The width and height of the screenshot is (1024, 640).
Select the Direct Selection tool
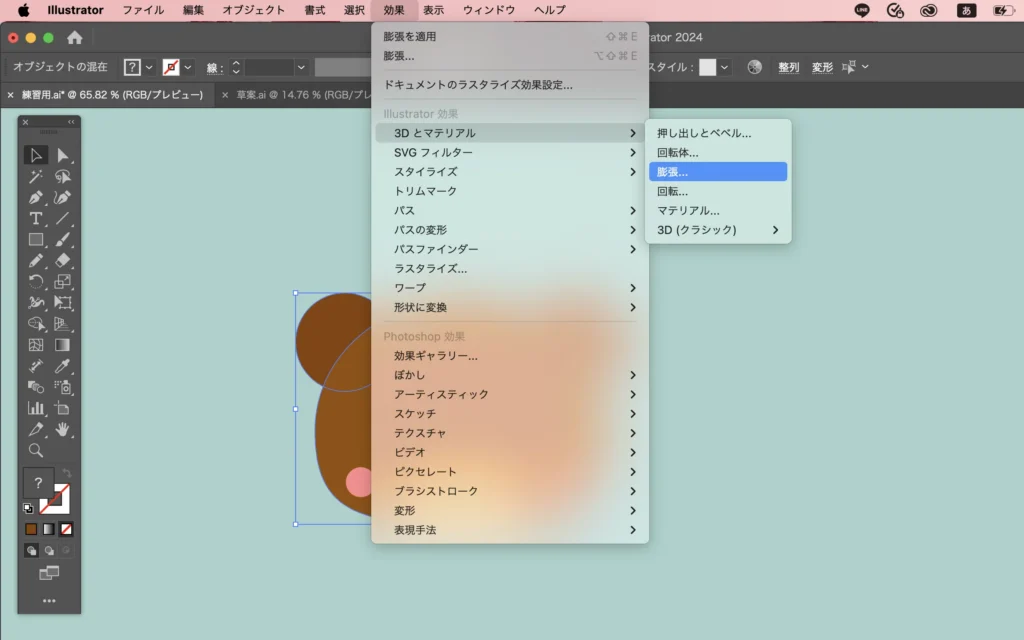click(63, 155)
